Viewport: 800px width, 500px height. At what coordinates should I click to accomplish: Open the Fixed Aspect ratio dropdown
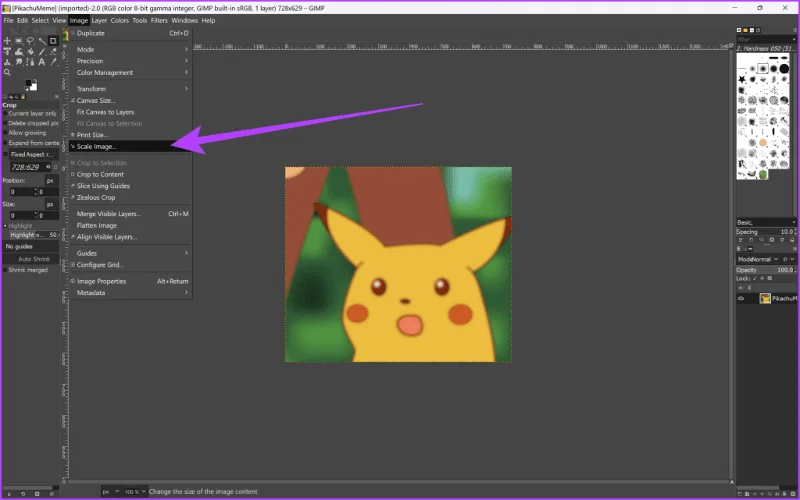coord(34,154)
